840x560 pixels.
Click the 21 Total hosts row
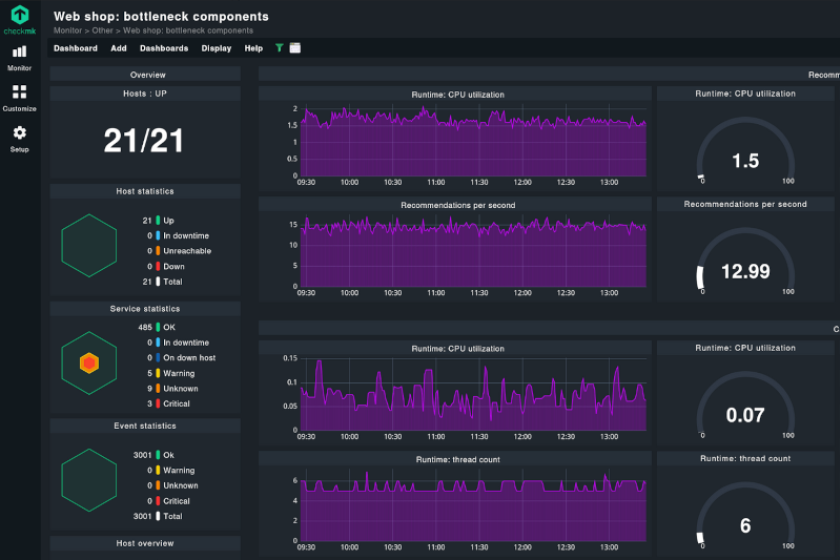click(x=162, y=281)
